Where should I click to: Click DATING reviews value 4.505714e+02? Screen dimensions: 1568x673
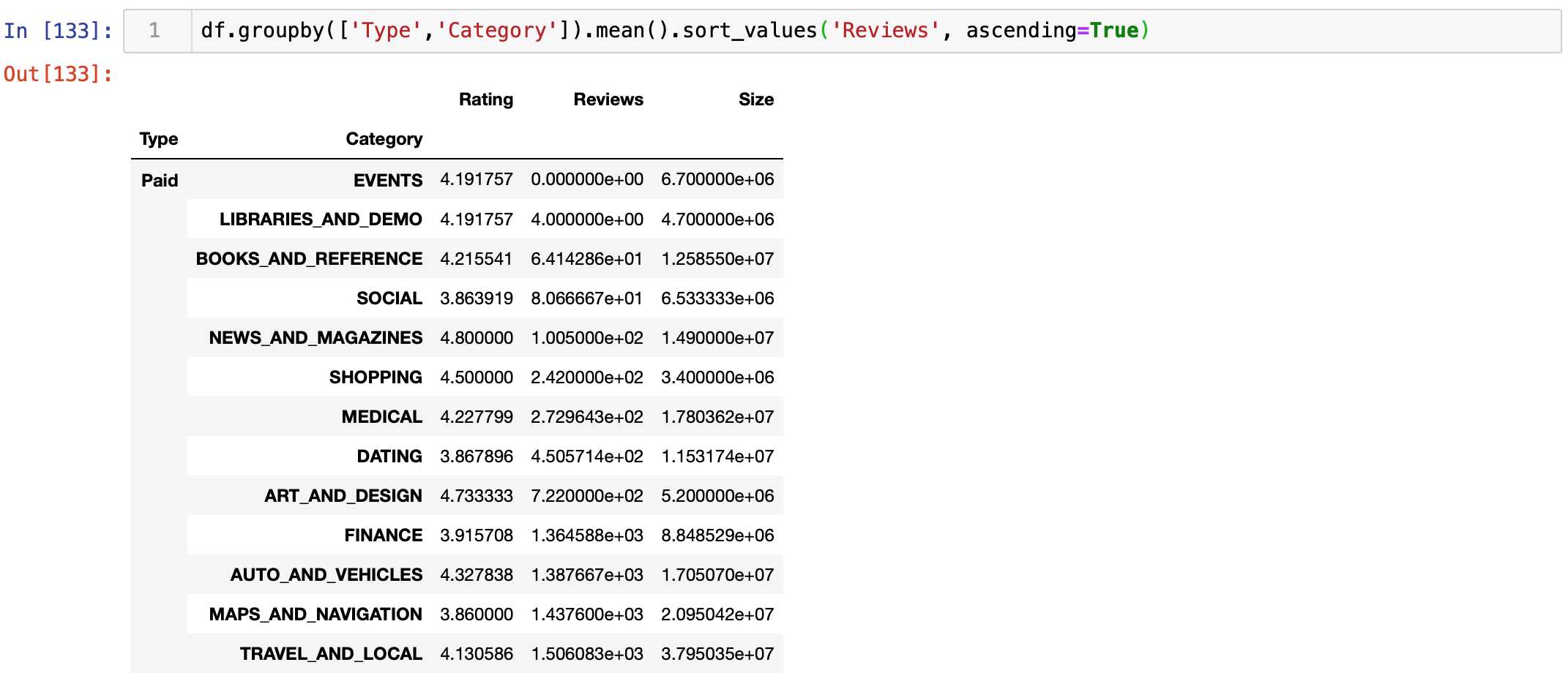[x=587, y=456]
